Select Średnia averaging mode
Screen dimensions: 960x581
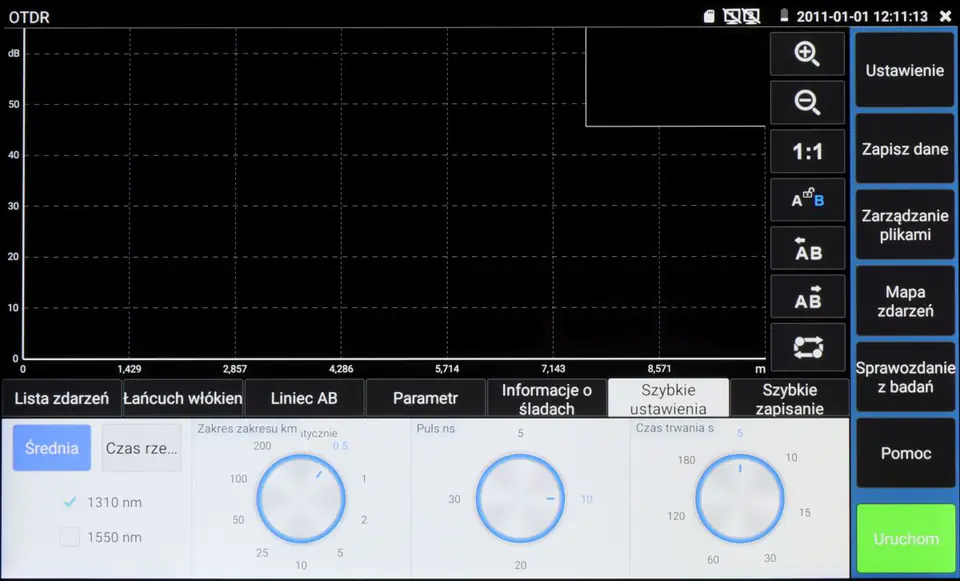[x=51, y=448]
